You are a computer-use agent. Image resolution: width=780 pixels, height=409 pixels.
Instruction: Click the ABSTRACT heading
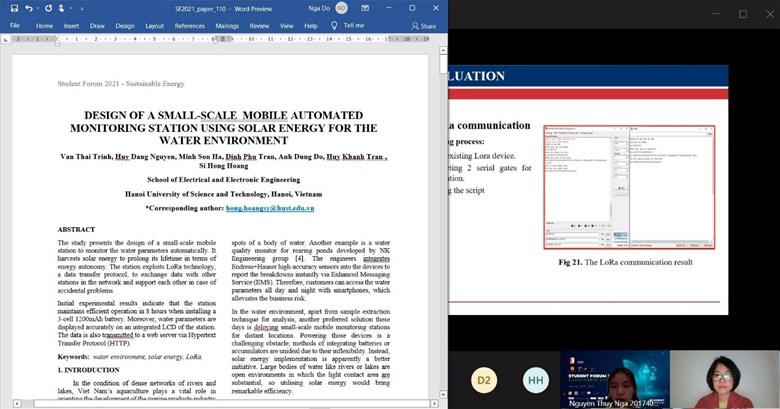(x=76, y=229)
